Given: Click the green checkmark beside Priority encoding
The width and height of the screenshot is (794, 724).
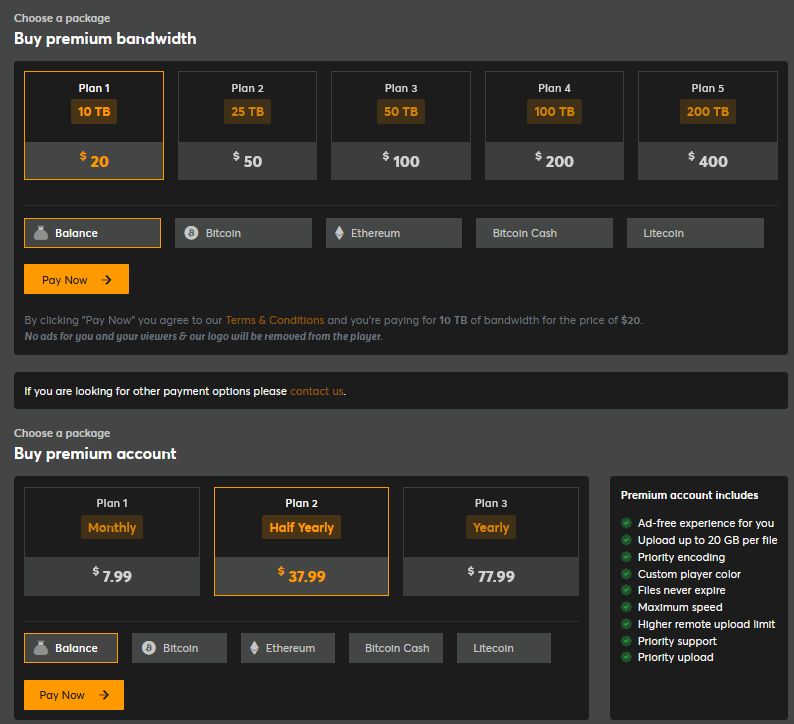Looking at the screenshot, I should click(626, 557).
